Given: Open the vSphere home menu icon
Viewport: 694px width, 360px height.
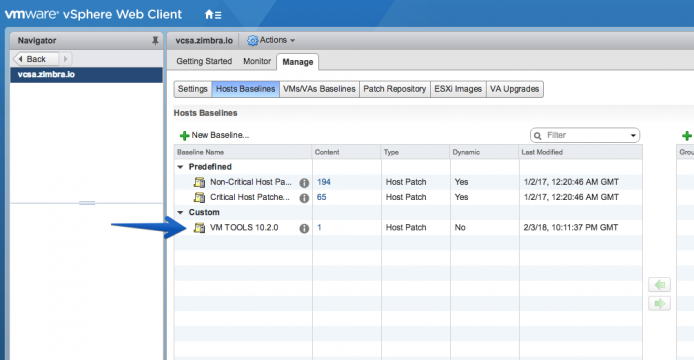Looking at the screenshot, I should coord(213,15).
